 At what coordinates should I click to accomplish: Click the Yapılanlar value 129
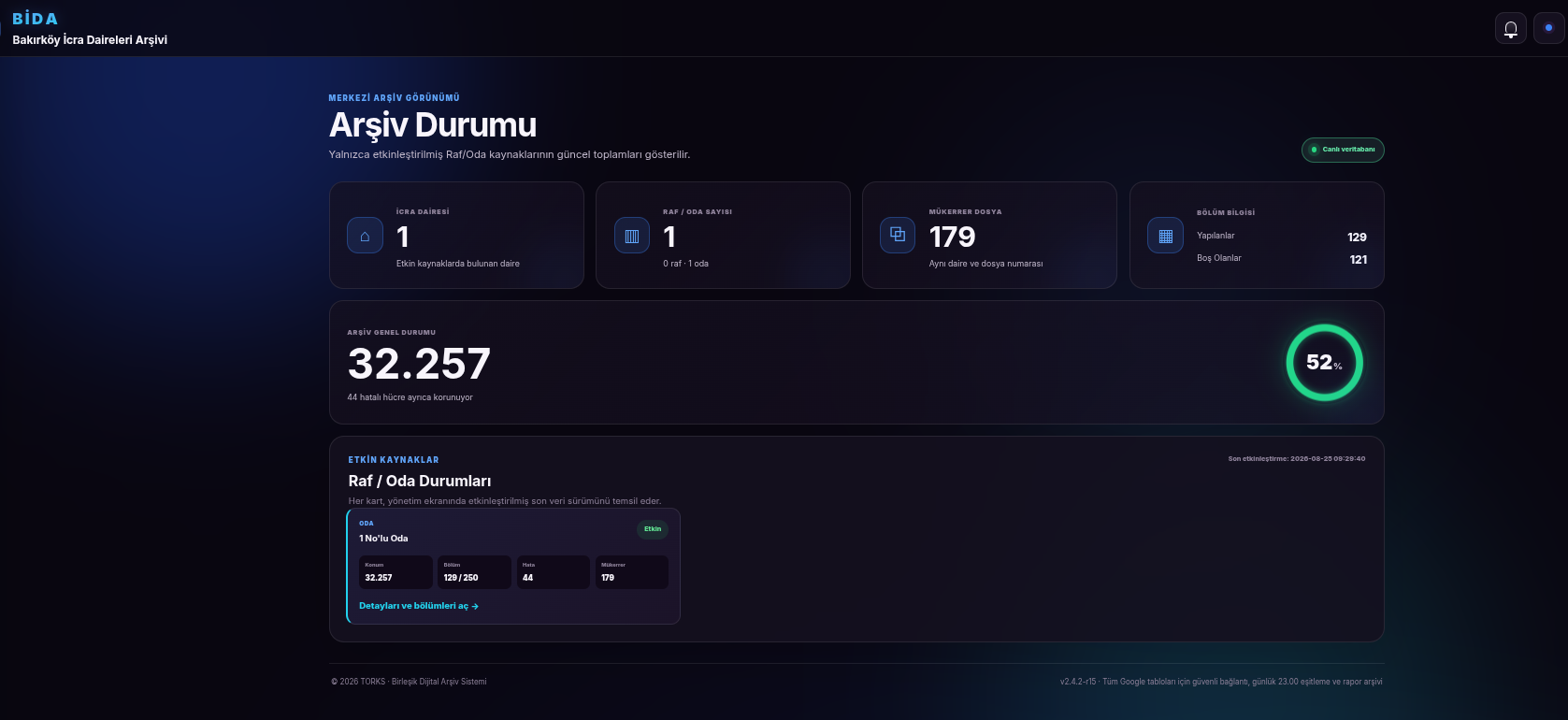[x=1357, y=238]
